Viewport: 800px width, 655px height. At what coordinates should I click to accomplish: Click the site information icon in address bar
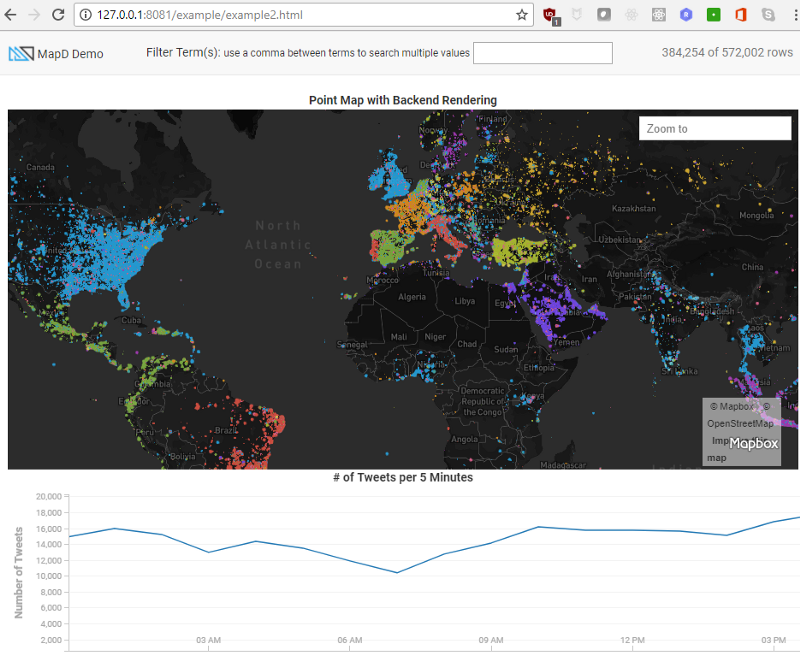(86, 15)
